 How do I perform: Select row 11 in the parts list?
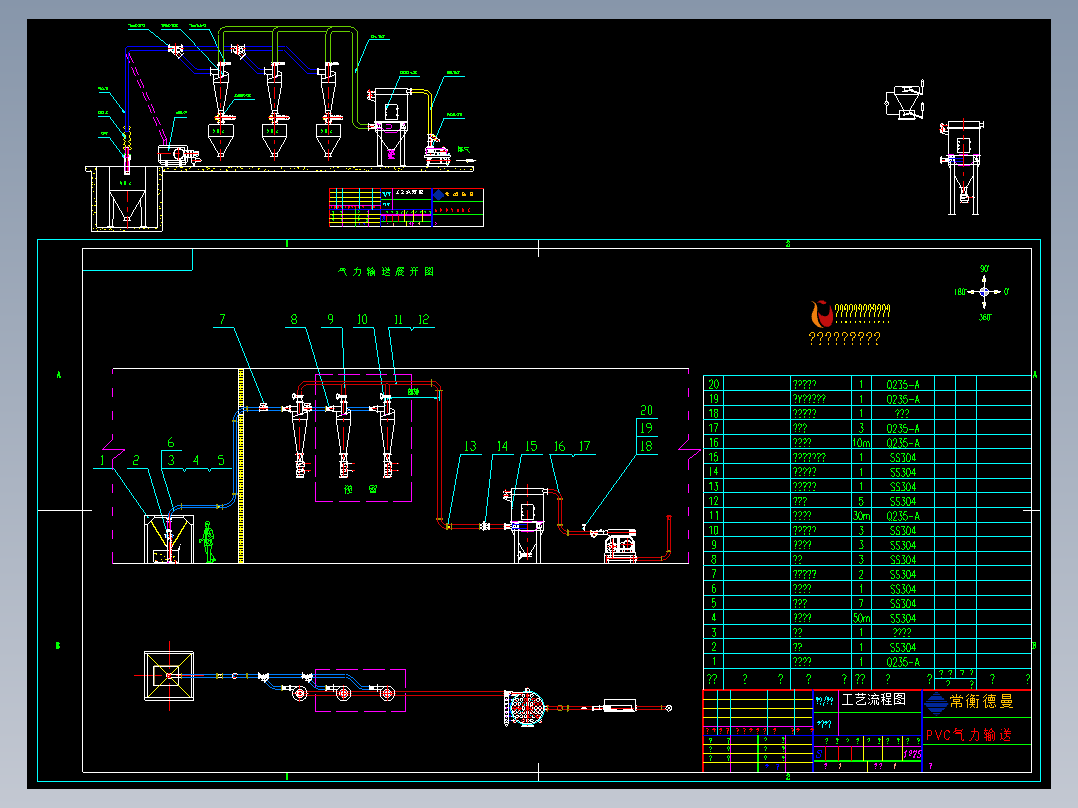867,516
